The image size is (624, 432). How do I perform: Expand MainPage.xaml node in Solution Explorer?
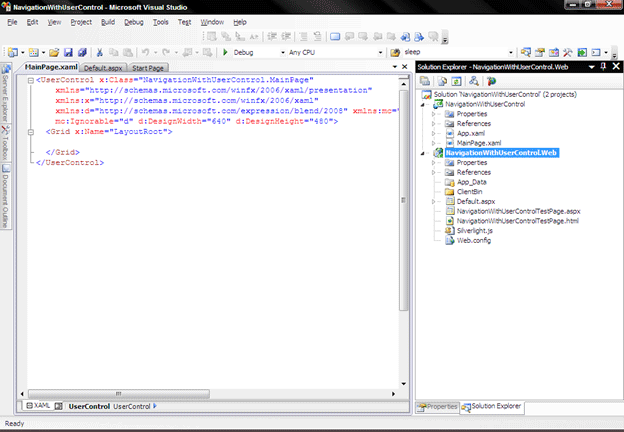coord(434,143)
